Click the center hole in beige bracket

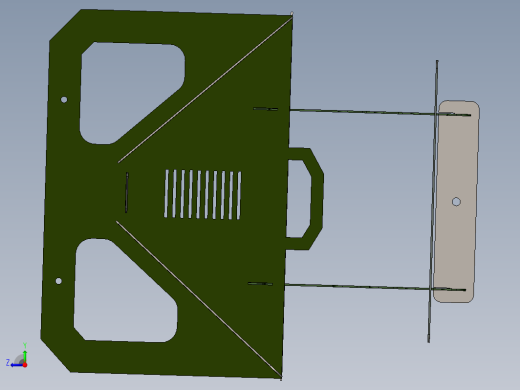[456, 202]
